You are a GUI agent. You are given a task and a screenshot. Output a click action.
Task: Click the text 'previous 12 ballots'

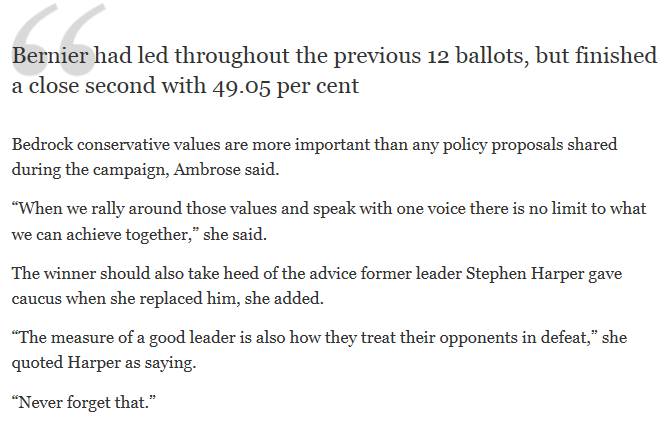[x=431, y=56]
